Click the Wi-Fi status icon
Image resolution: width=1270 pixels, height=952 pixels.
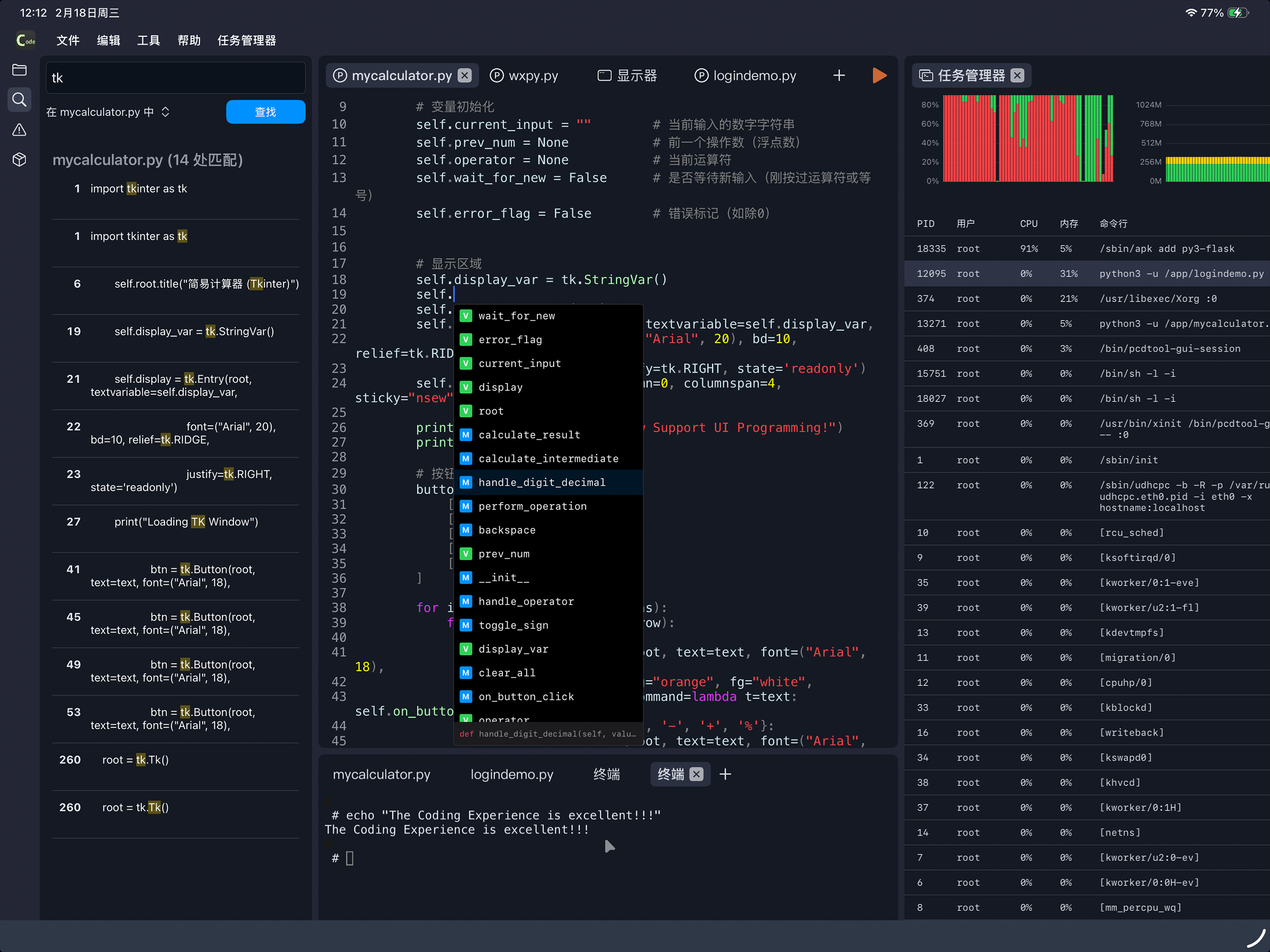[1191, 13]
